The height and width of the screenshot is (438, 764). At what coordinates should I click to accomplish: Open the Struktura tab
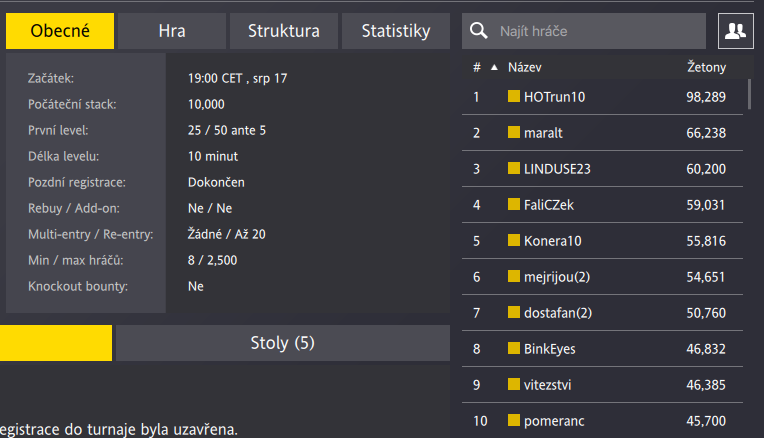point(284,31)
